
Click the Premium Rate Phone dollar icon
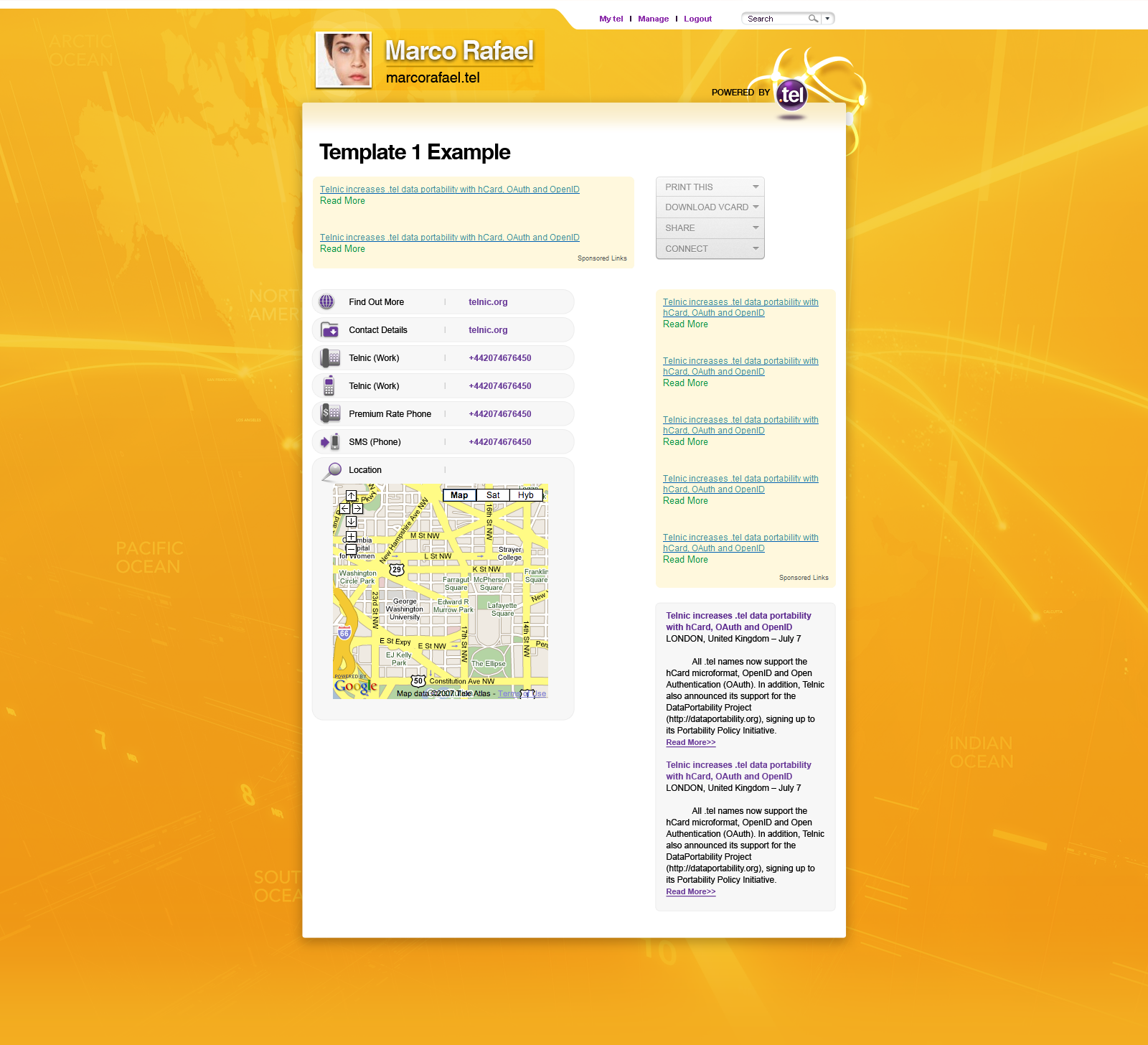pyautogui.click(x=330, y=413)
